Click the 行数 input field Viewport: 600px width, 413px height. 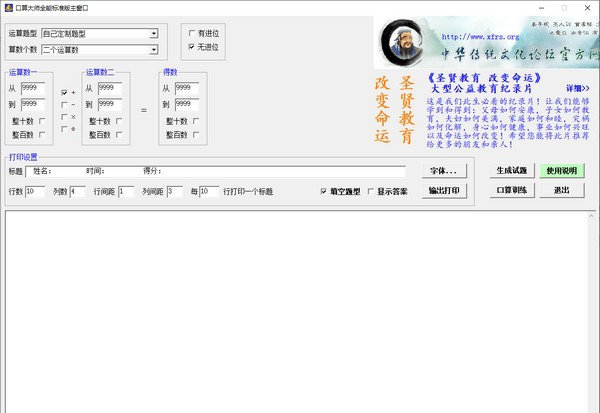click(x=35, y=191)
